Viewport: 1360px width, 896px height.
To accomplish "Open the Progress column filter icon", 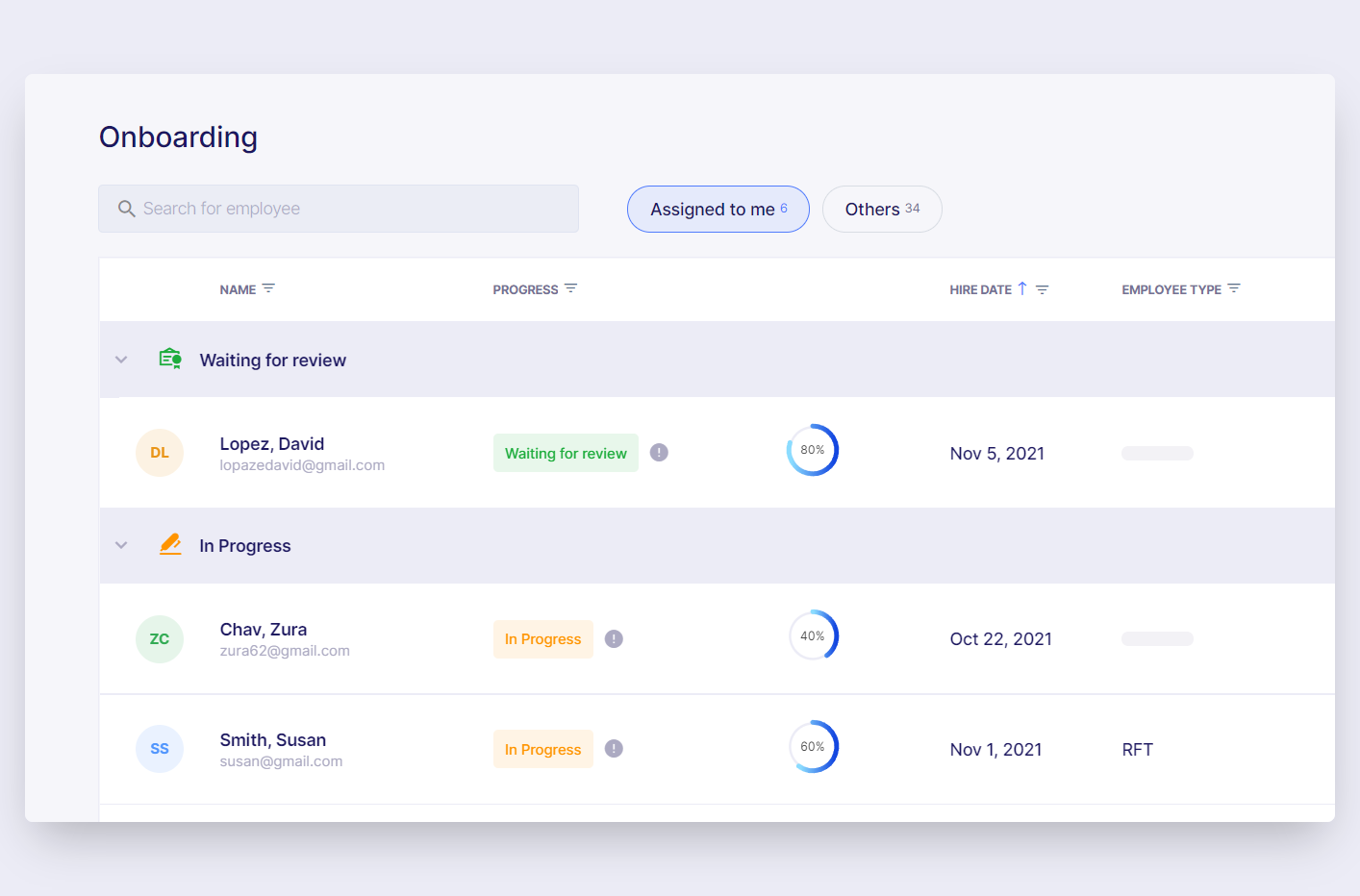I will point(570,288).
